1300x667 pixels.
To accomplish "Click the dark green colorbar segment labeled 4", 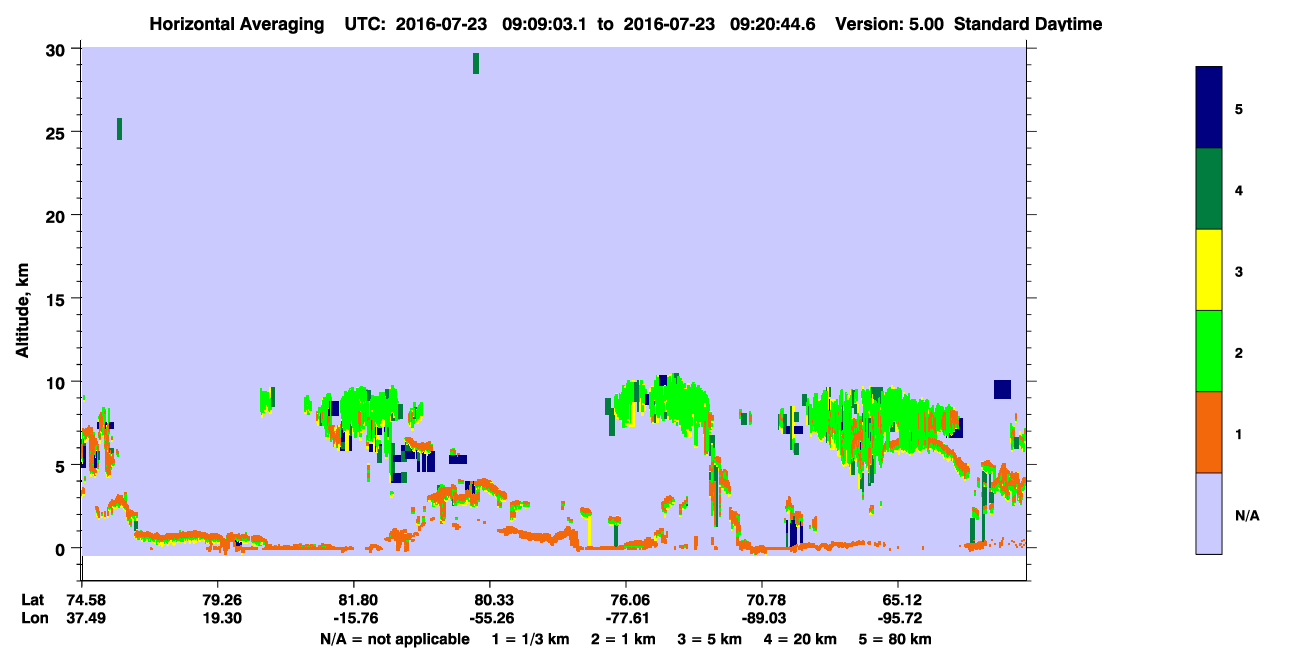I will coord(1209,189).
